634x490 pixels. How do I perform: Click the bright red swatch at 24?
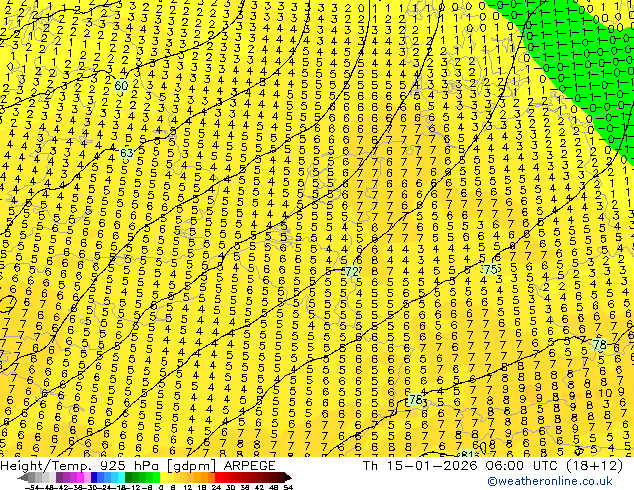tap(218, 477)
